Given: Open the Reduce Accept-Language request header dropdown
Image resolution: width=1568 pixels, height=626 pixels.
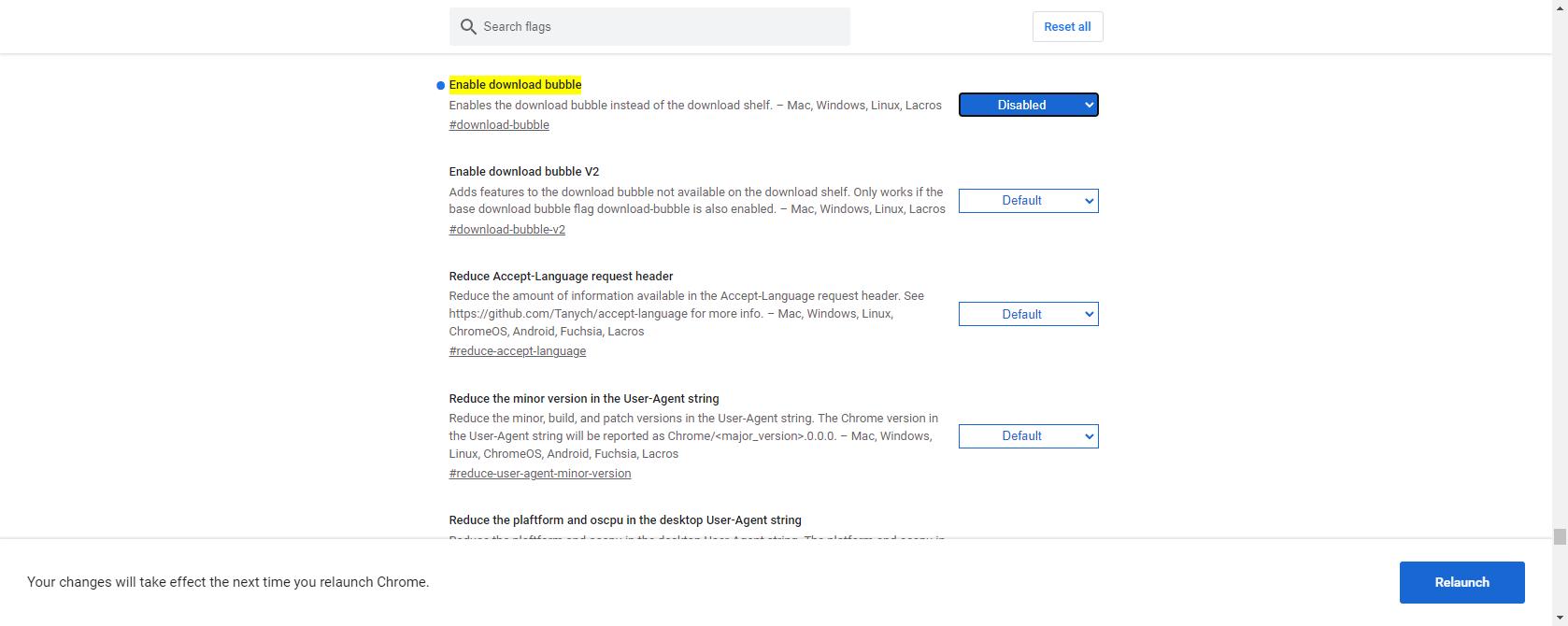Looking at the screenshot, I should [x=1028, y=315].
